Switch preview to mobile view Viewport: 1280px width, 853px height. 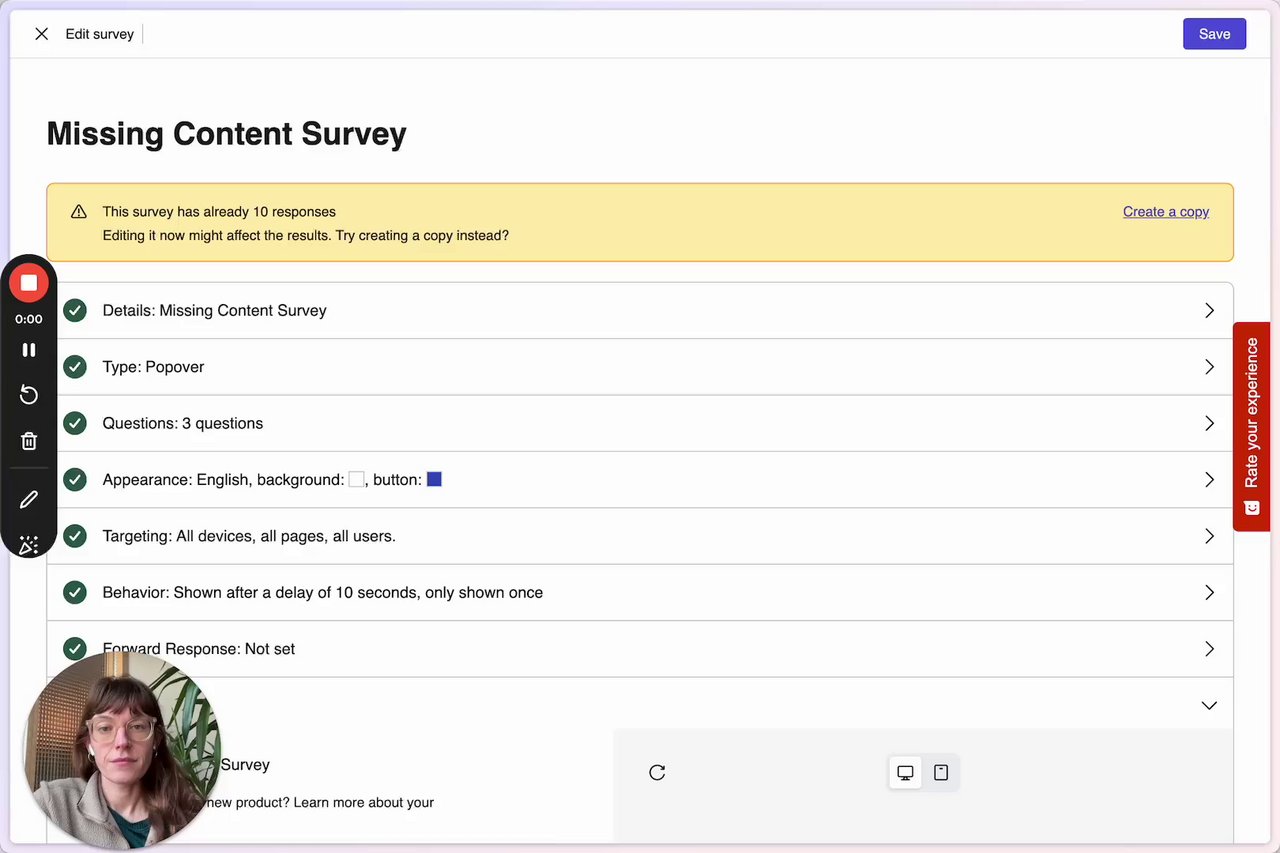coord(941,772)
